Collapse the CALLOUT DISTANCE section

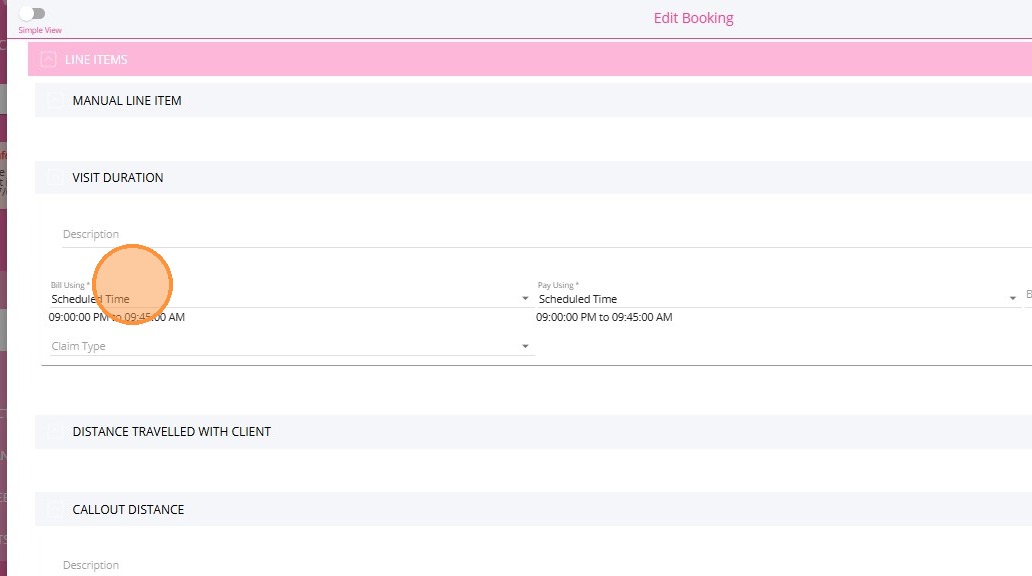pos(55,510)
